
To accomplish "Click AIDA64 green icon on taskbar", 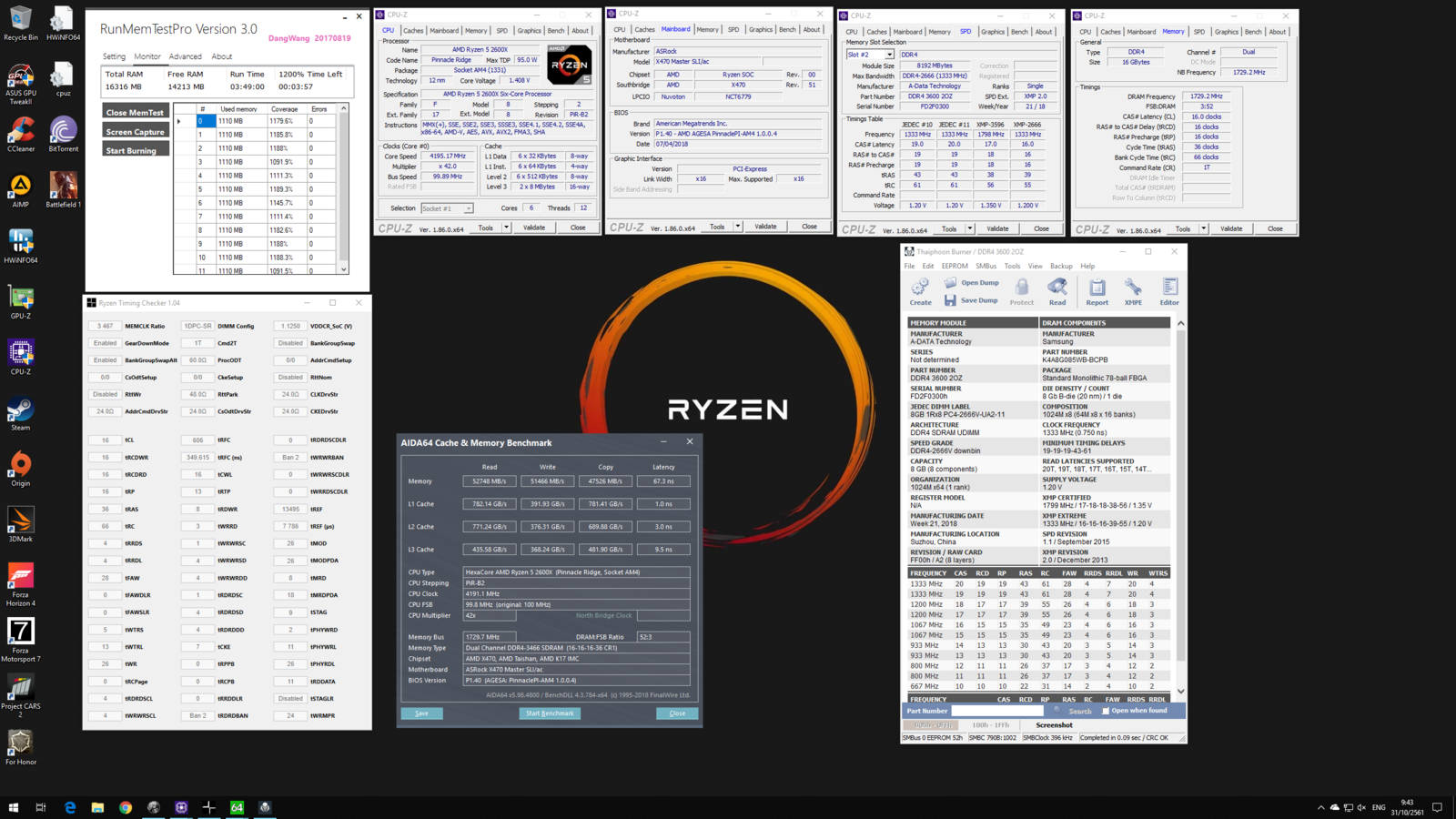I will 237,807.
